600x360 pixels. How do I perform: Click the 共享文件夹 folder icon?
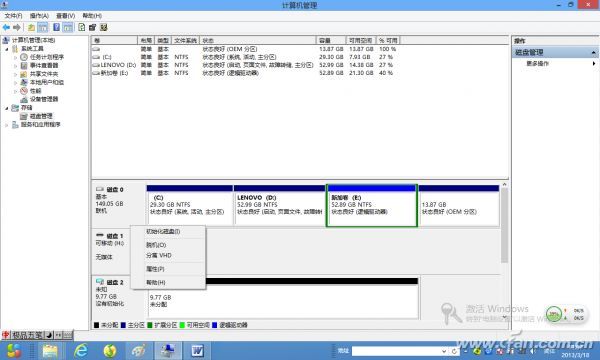coord(24,74)
